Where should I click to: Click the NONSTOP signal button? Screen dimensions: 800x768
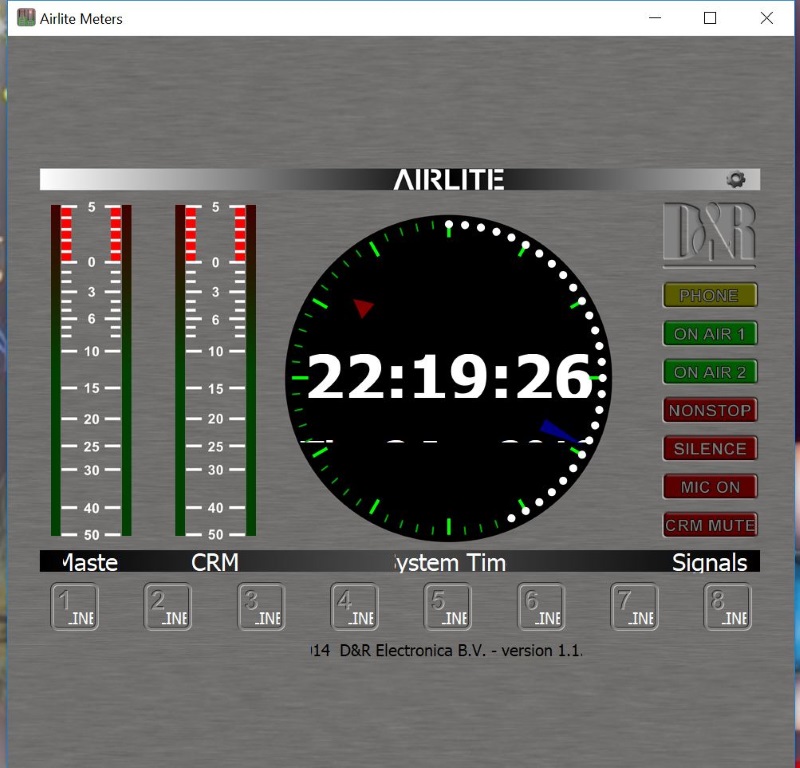pyautogui.click(x=710, y=410)
